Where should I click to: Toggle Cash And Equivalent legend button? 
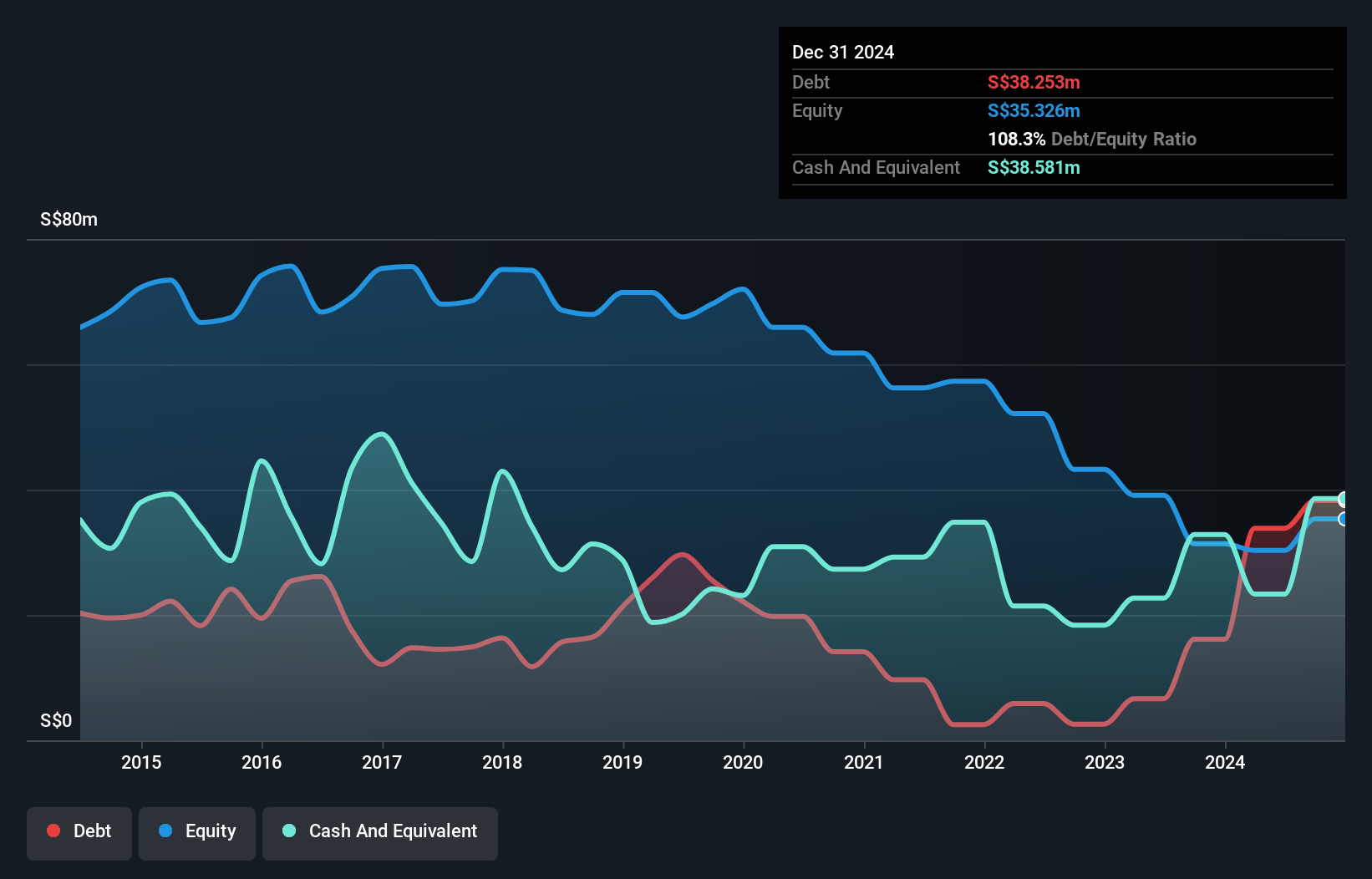click(380, 832)
